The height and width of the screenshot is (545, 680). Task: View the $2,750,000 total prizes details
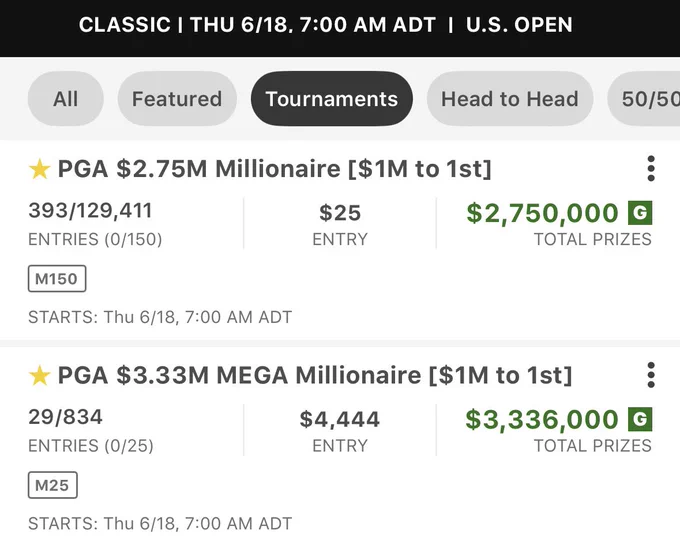pyautogui.click(x=542, y=213)
